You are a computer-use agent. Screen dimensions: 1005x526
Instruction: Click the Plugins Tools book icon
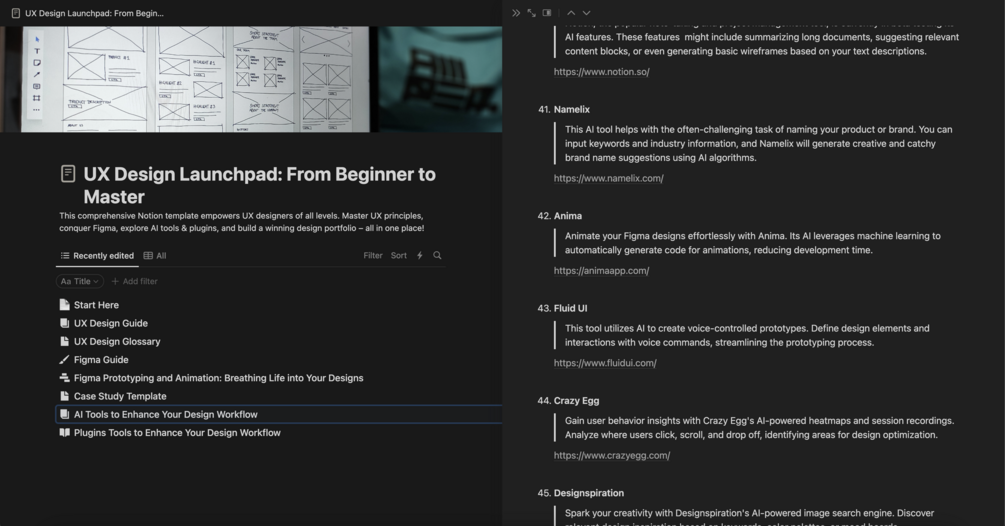[x=64, y=432]
